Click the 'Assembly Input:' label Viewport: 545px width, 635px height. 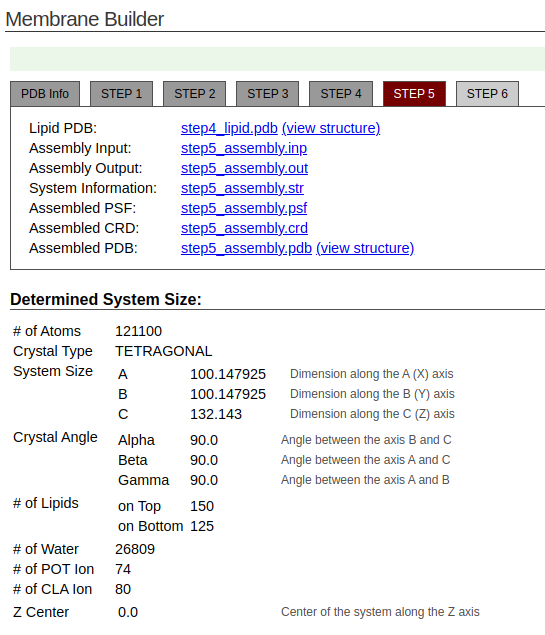[80, 148]
